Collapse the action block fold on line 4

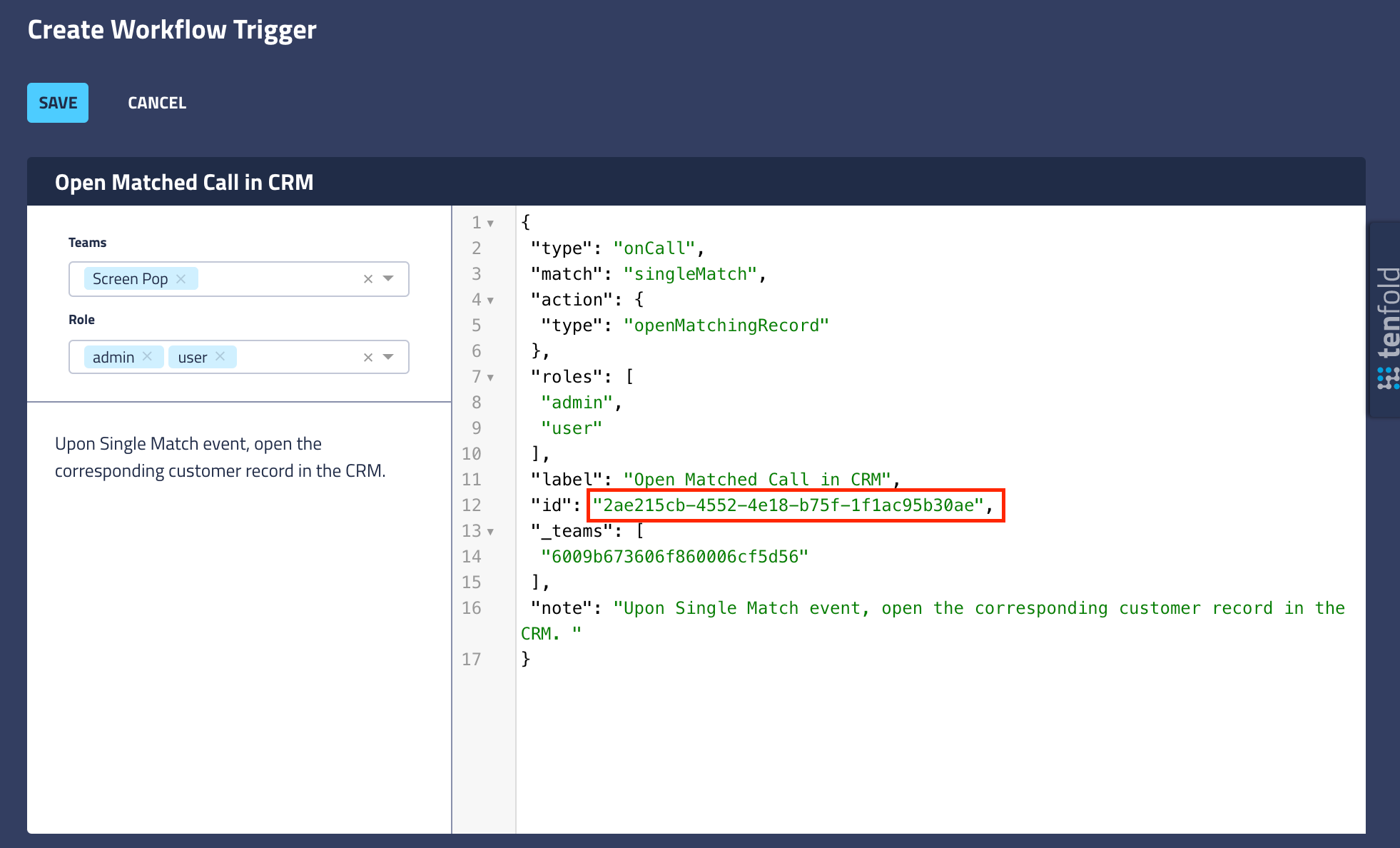pyautogui.click(x=491, y=301)
